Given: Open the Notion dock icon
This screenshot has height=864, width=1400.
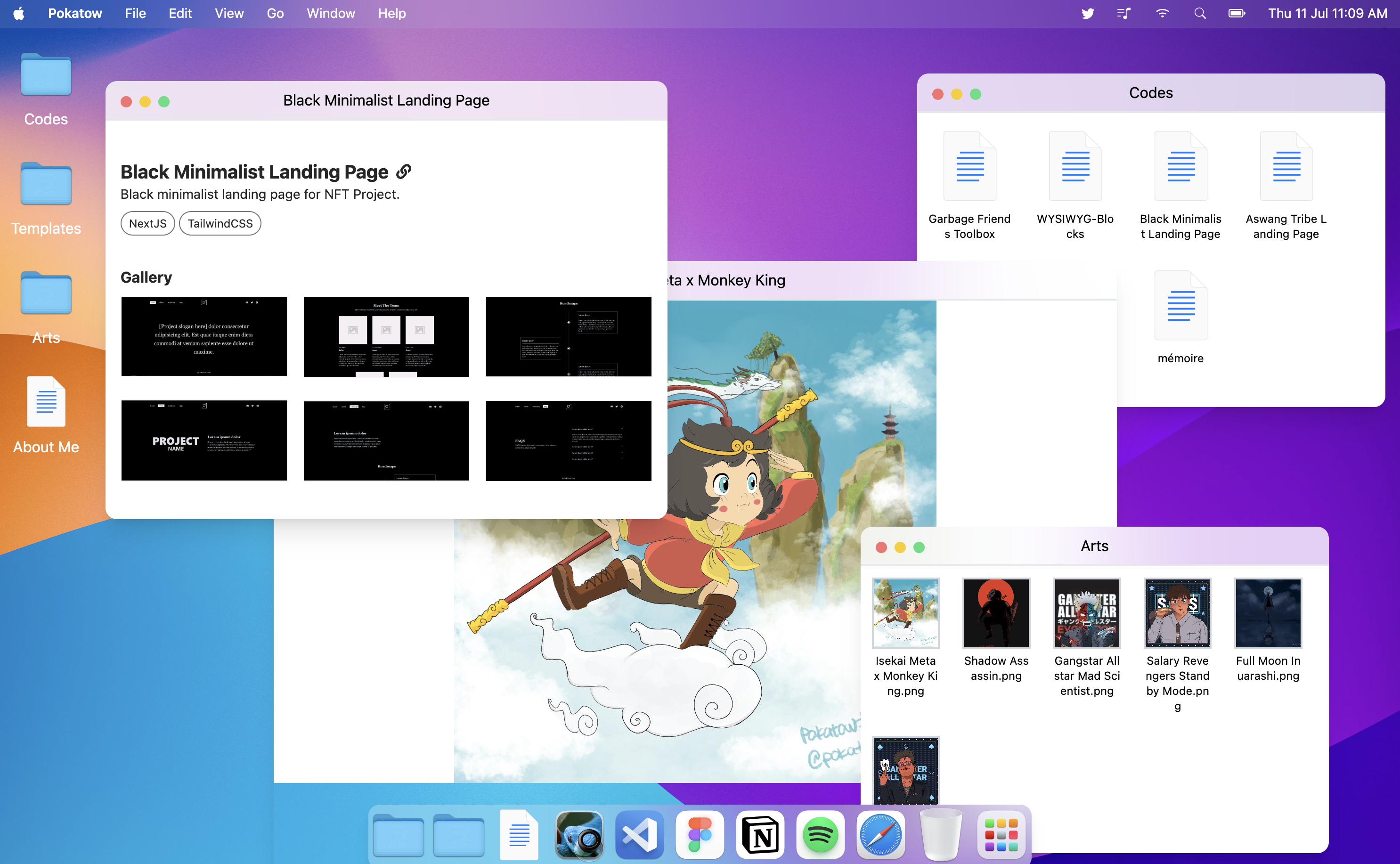Looking at the screenshot, I should (760, 835).
